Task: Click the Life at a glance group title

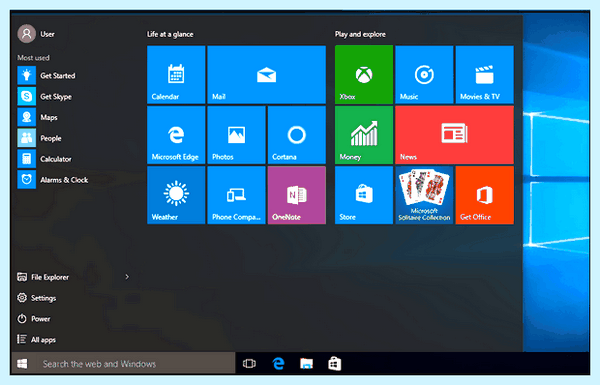Action: pos(170,34)
